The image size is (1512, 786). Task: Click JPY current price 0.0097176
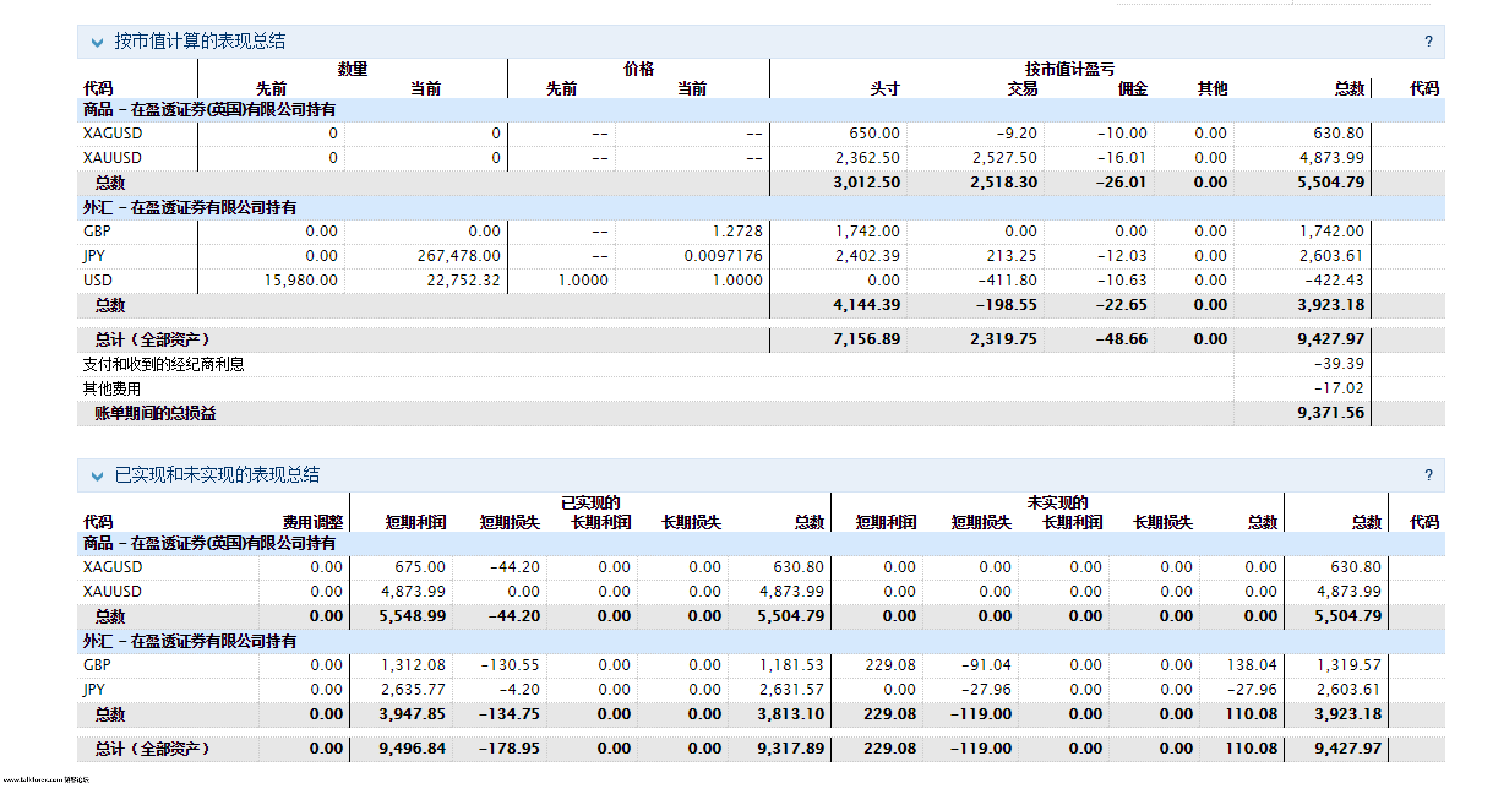pyautogui.click(x=723, y=256)
